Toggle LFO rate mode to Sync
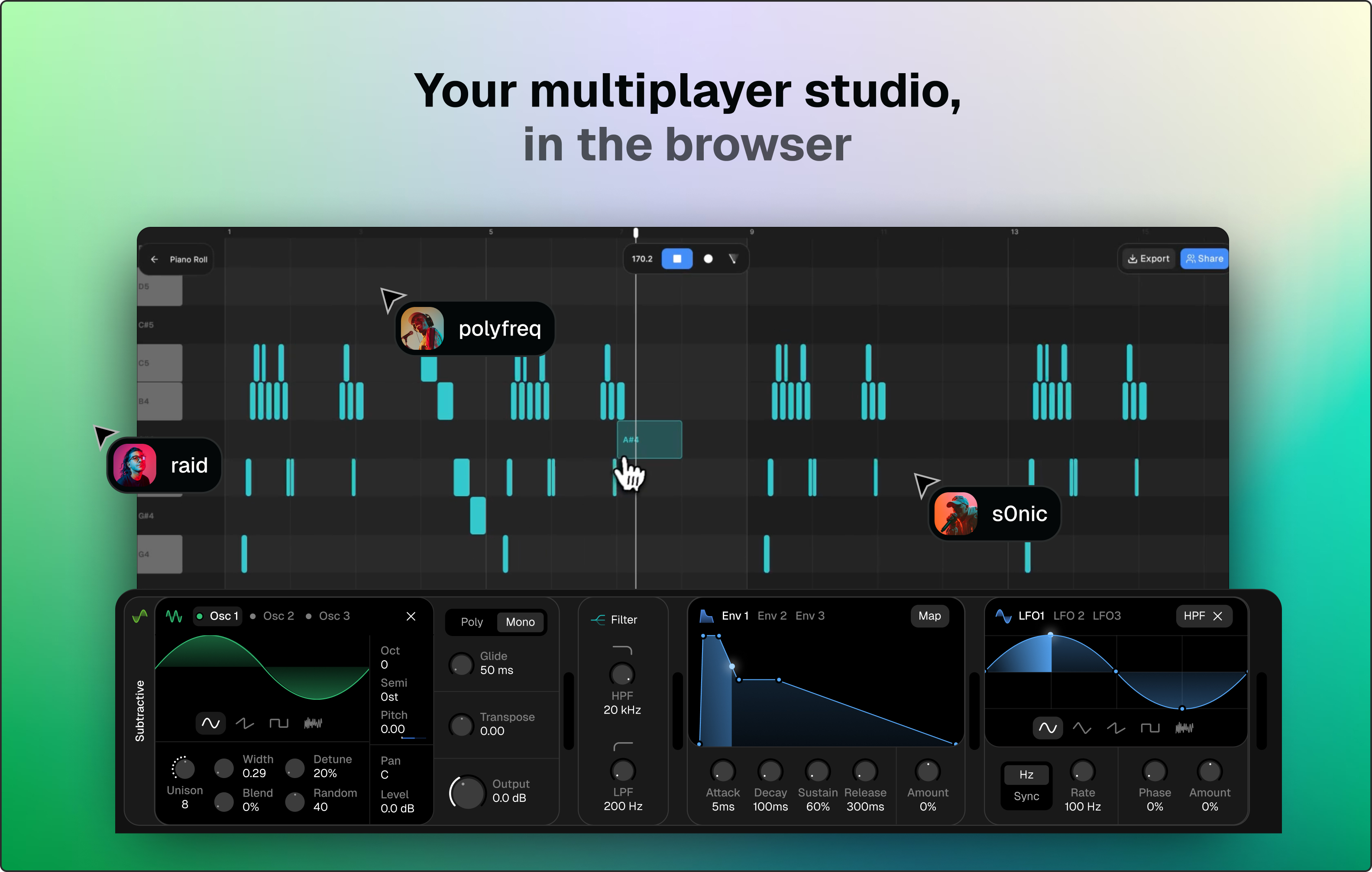1372x872 pixels. pyautogui.click(x=1026, y=796)
